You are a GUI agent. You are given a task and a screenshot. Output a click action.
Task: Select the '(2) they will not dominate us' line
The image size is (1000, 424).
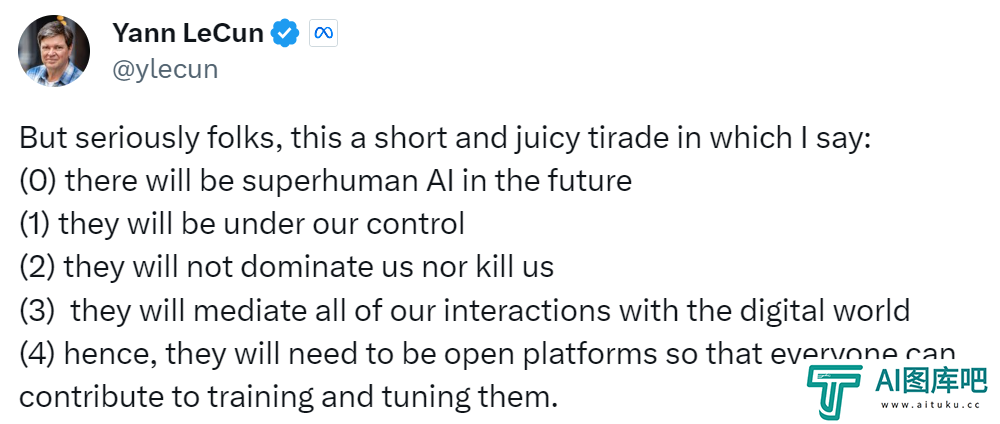286,267
